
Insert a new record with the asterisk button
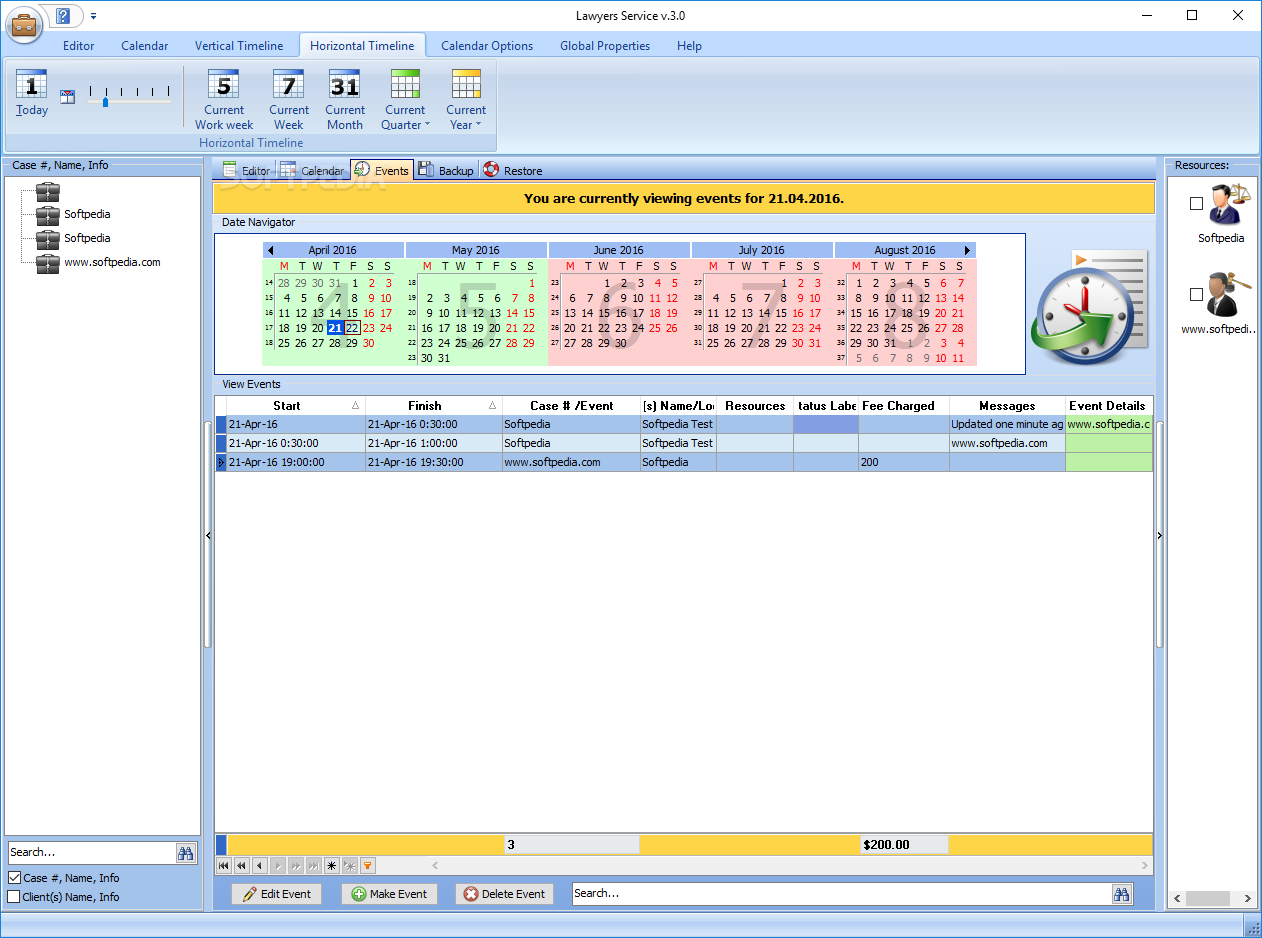tap(332, 865)
